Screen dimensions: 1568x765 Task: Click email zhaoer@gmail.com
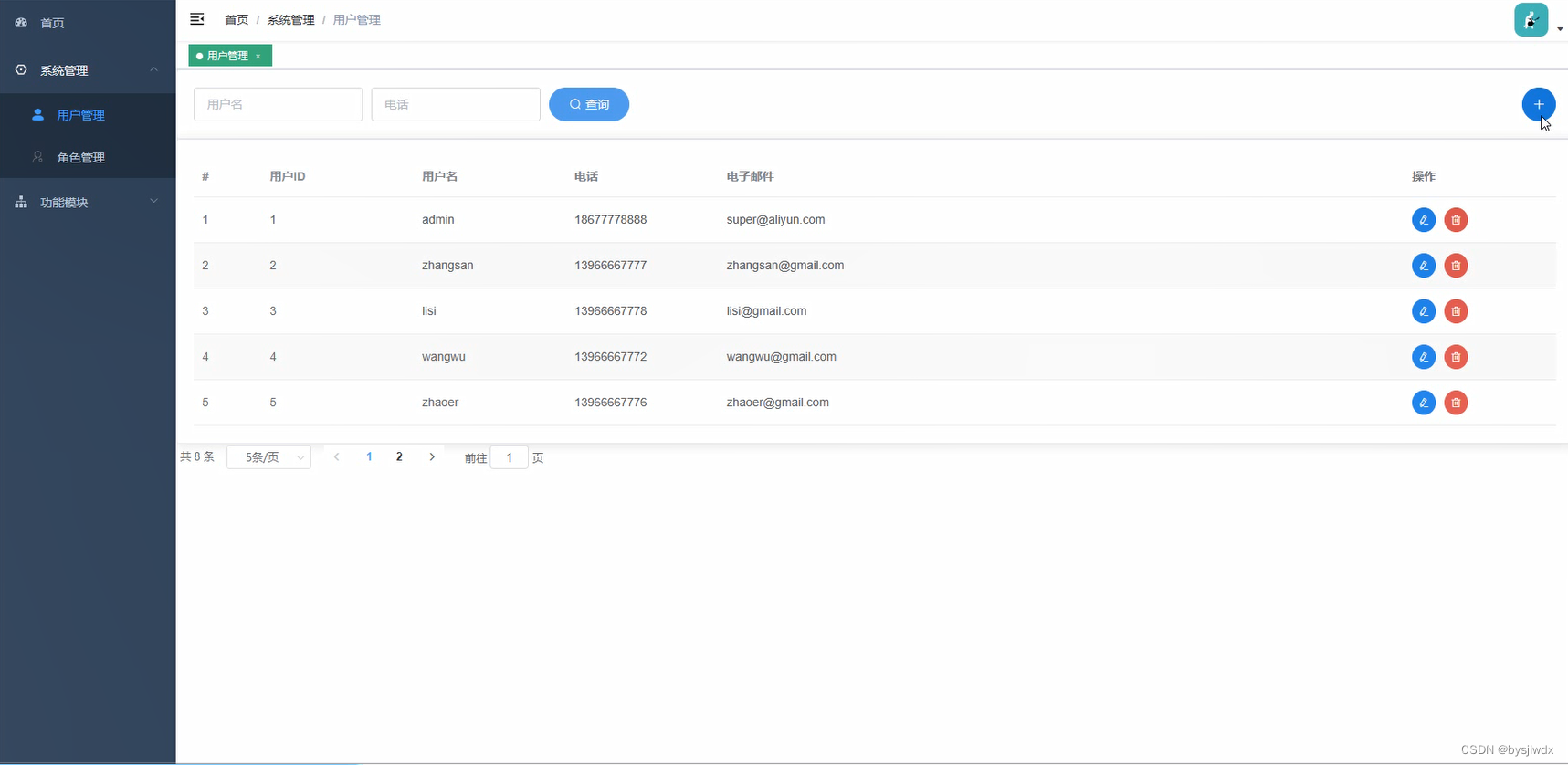pos(778,403)
